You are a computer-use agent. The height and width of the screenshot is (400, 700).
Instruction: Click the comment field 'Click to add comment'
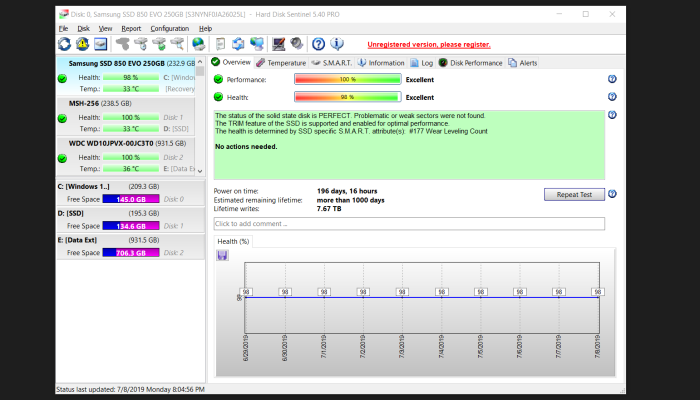pyautogui.click(x=409, y=224)
